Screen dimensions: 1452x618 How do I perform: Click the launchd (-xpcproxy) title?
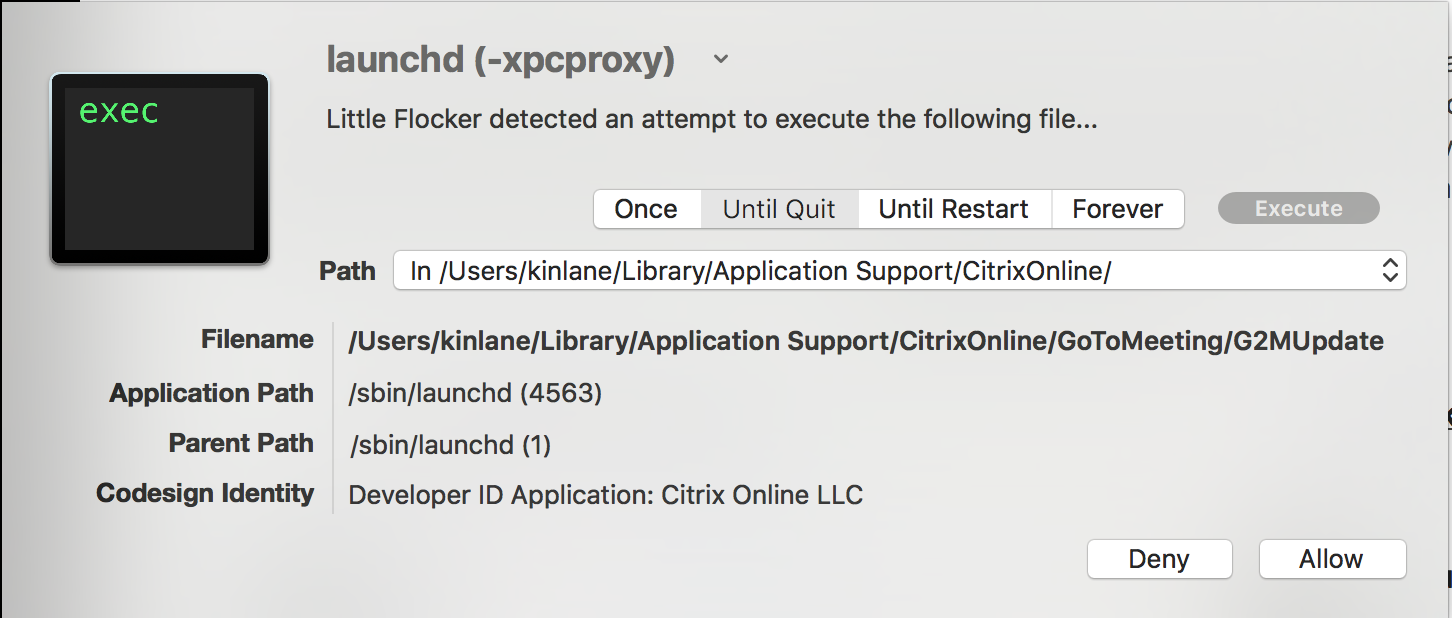501,60
